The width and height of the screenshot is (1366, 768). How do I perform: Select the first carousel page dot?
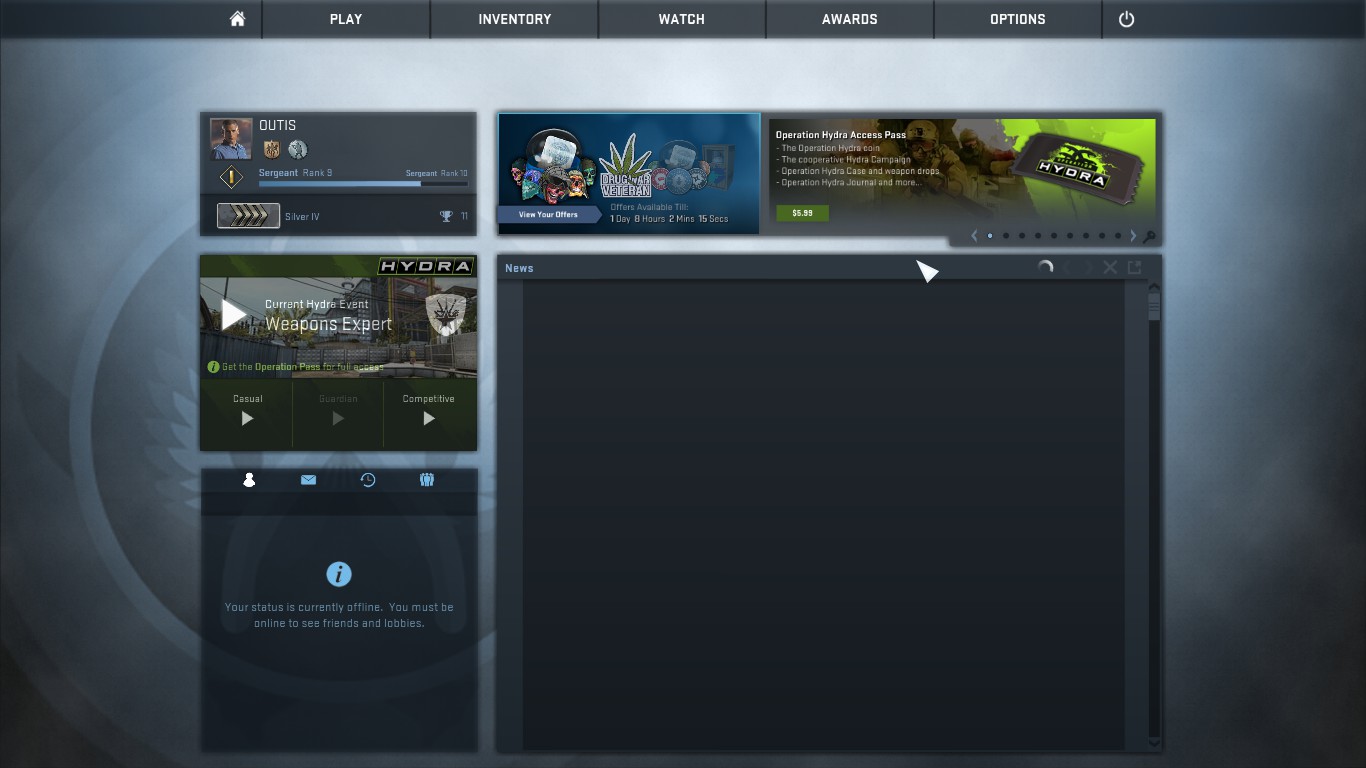click(x=990, y=236)
